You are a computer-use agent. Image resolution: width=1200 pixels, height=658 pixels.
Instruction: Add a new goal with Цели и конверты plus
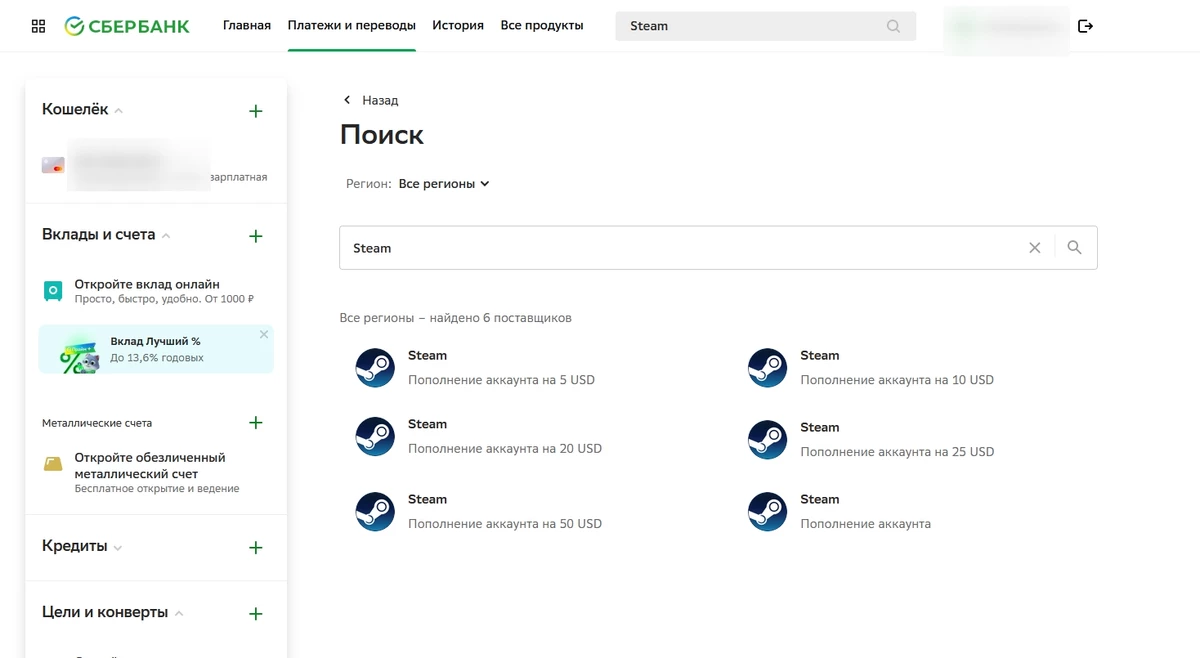(256, 614)
